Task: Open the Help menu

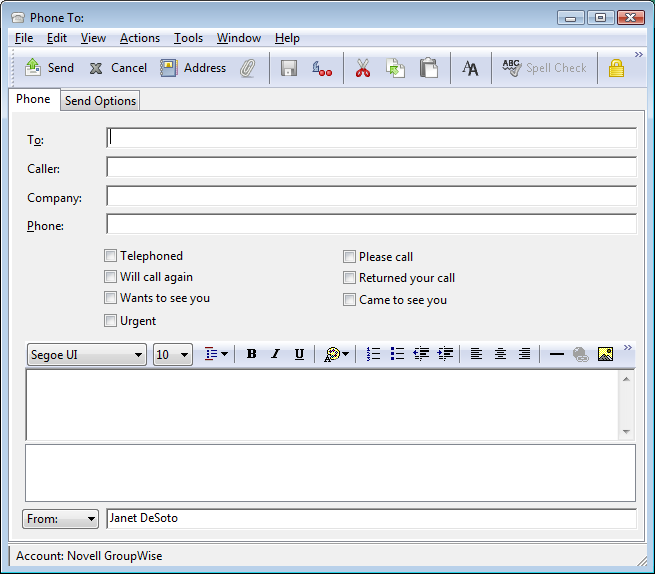Action: (287, 38)
